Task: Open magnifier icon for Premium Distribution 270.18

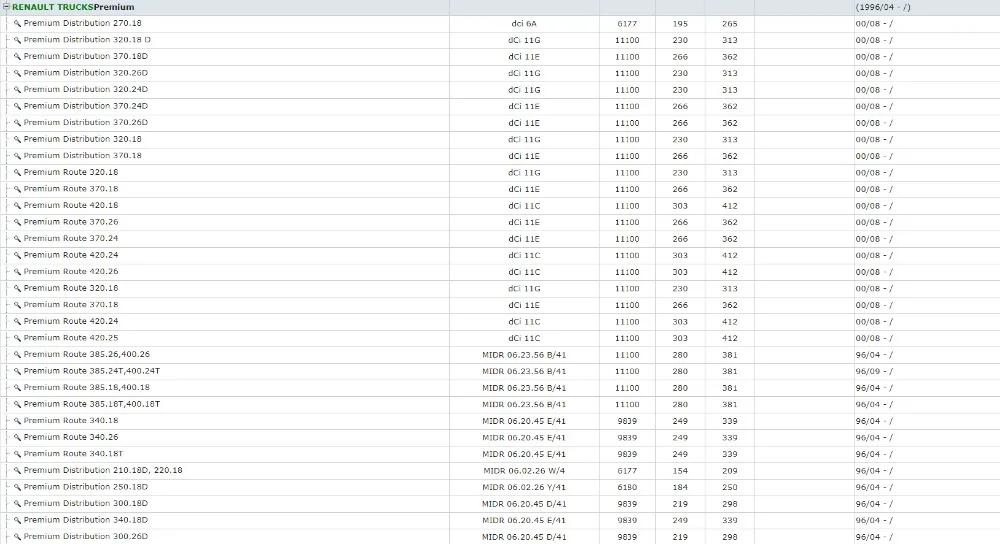Action: (x=17, y=24)
